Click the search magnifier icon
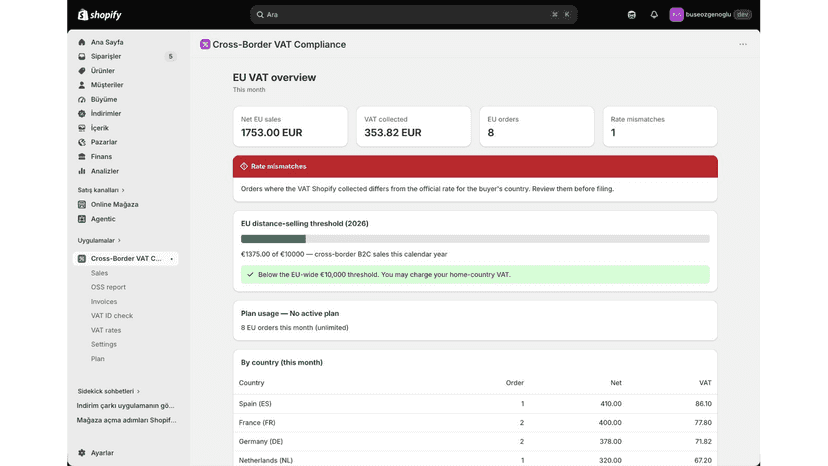This screenshot has width=828, height=466. [x=260, y=15]
